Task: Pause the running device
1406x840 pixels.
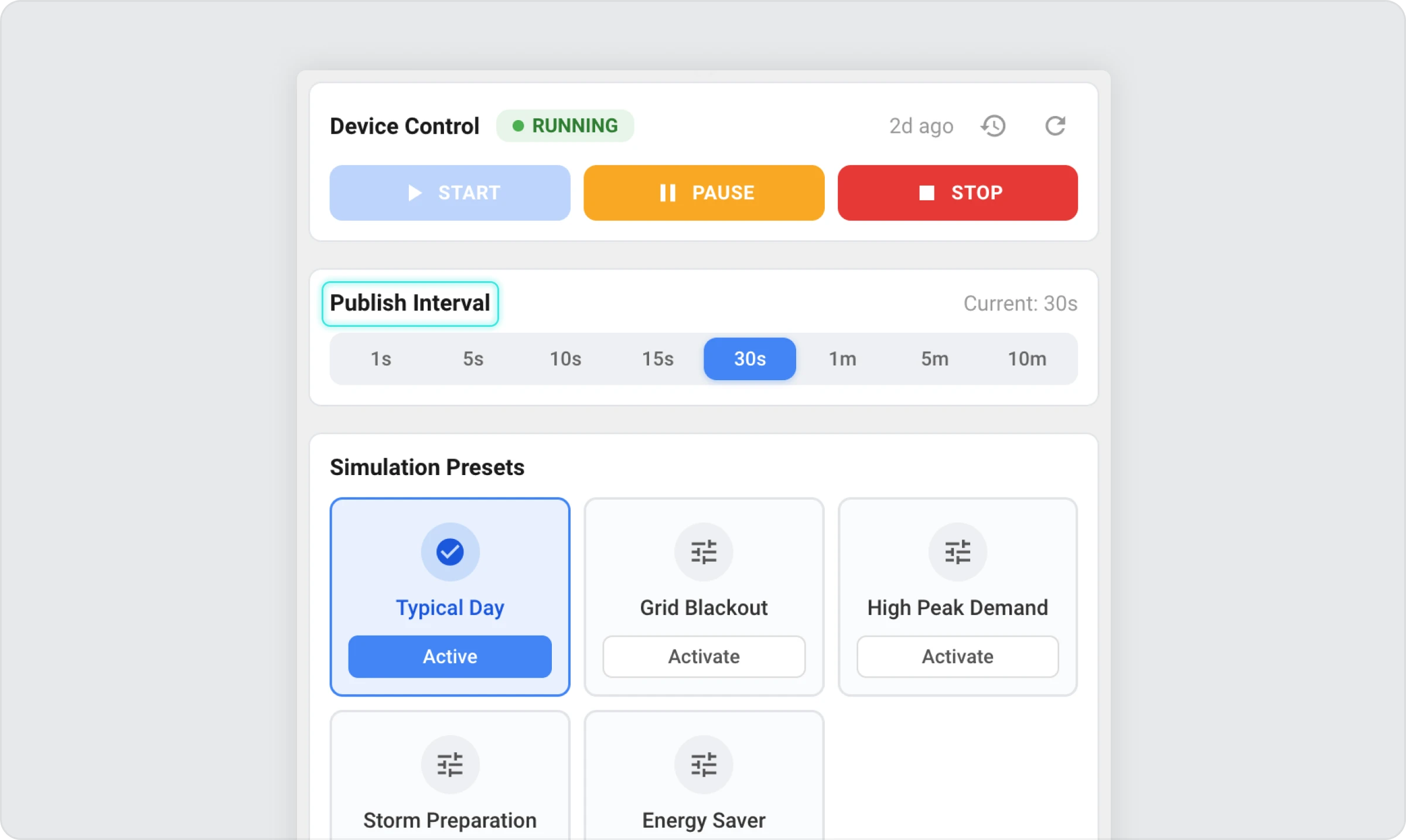Action: click(x=704, y=193)
